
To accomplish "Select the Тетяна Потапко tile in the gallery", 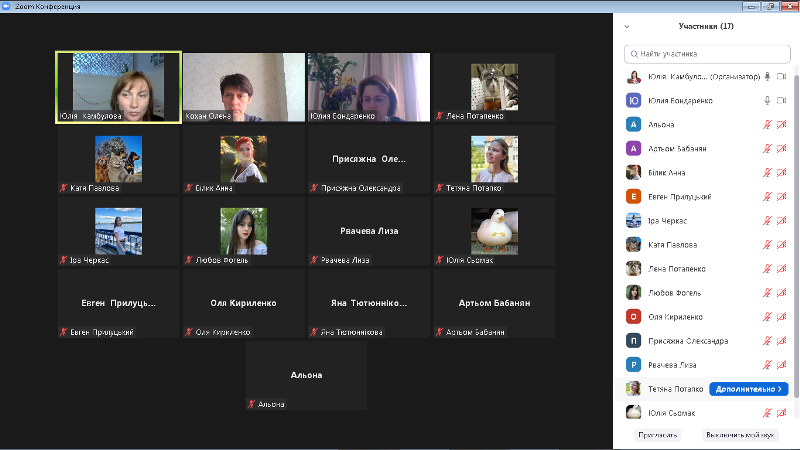I will click(x=494, y=159).
